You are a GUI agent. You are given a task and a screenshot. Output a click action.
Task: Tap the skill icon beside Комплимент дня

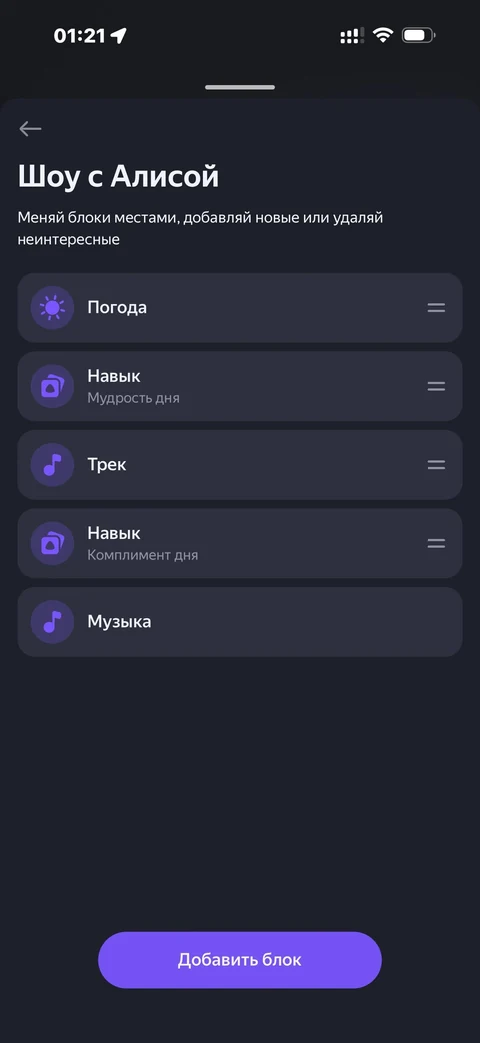pyautogui.click(x=53, y=543)
